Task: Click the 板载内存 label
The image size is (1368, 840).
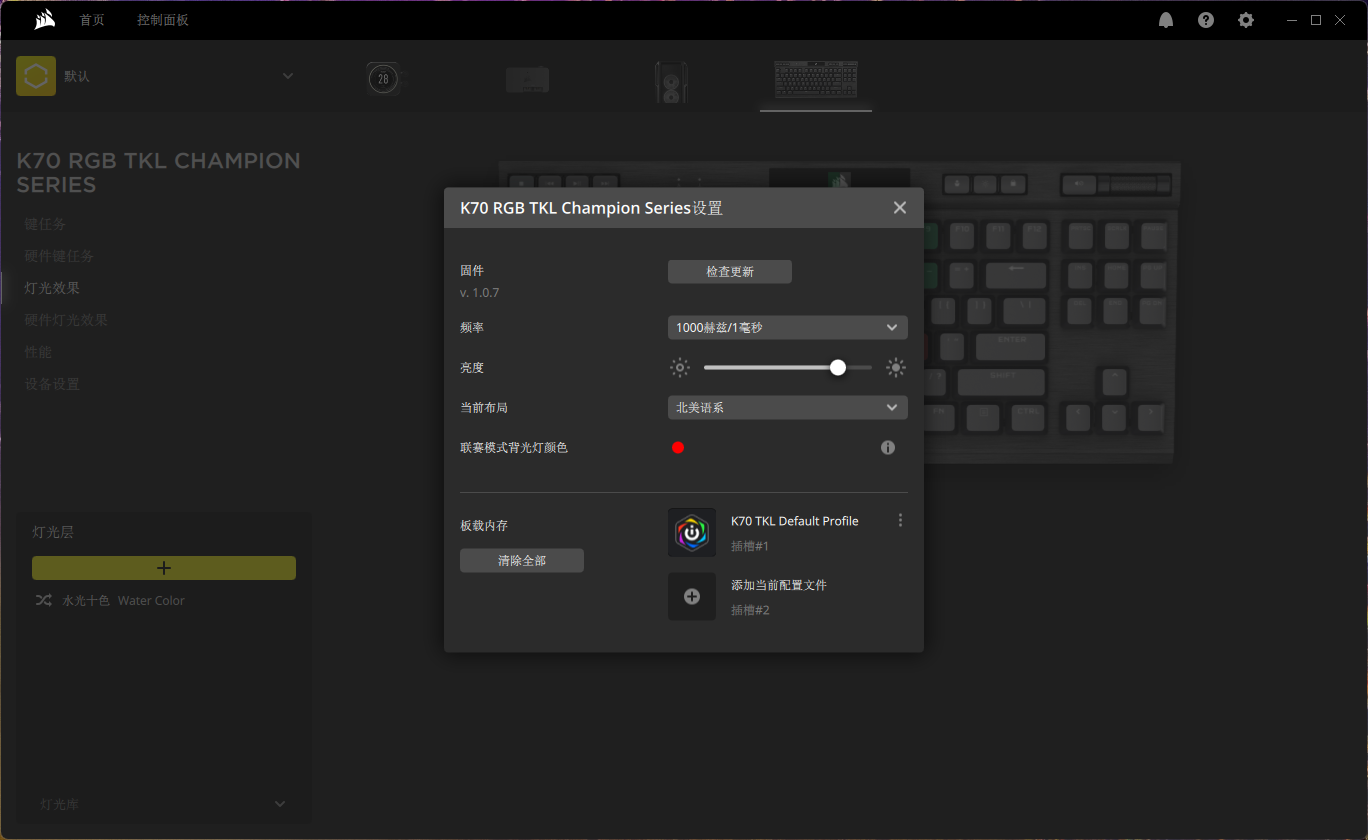Action: (x=484, y=526)
